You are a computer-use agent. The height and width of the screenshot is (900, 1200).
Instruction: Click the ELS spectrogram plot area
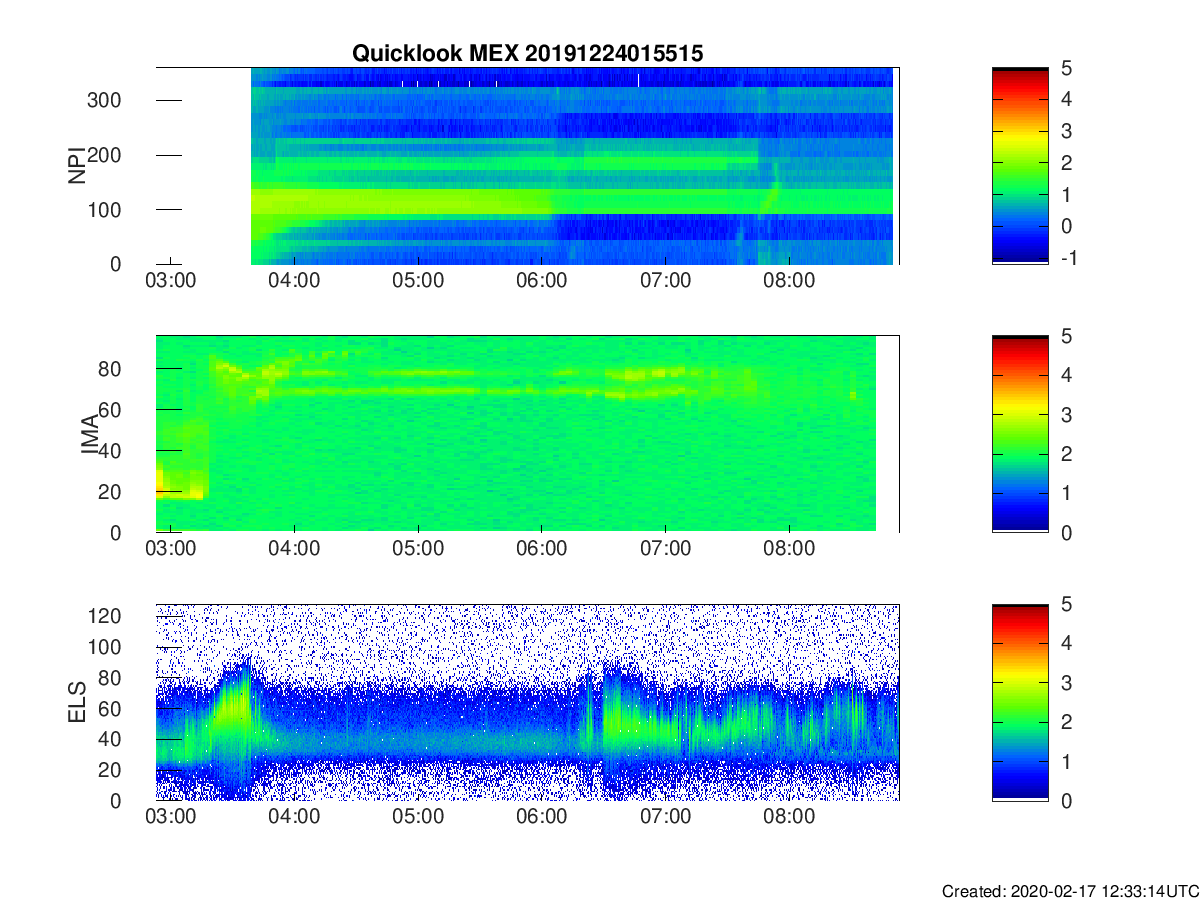[528, 702]
